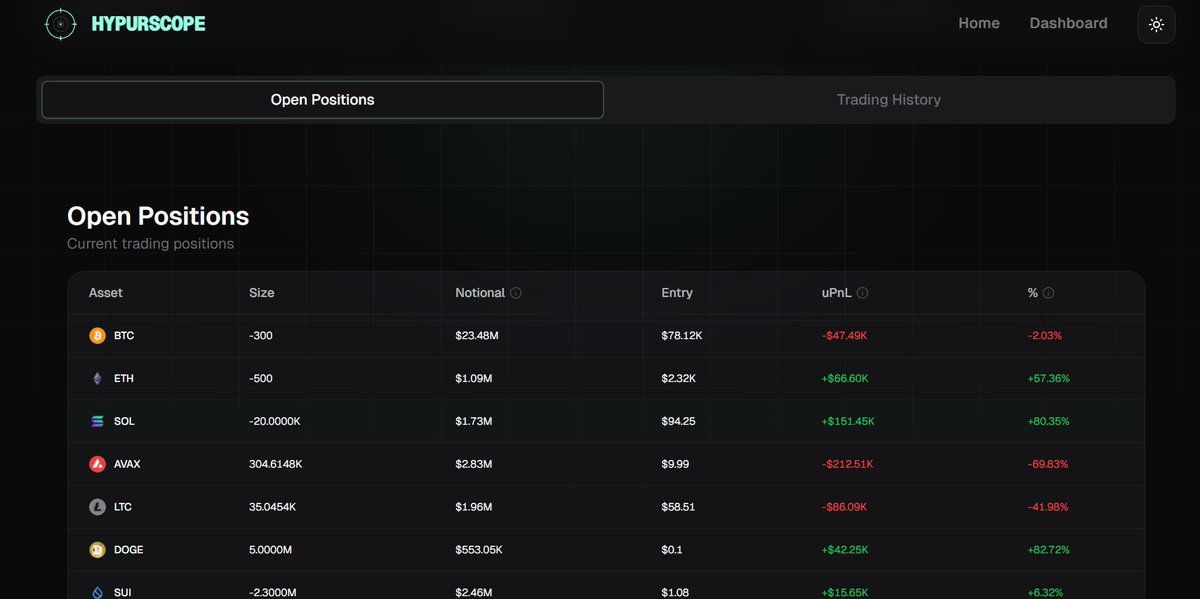Click the SOL notional value $1.73M

click(474, 422)
